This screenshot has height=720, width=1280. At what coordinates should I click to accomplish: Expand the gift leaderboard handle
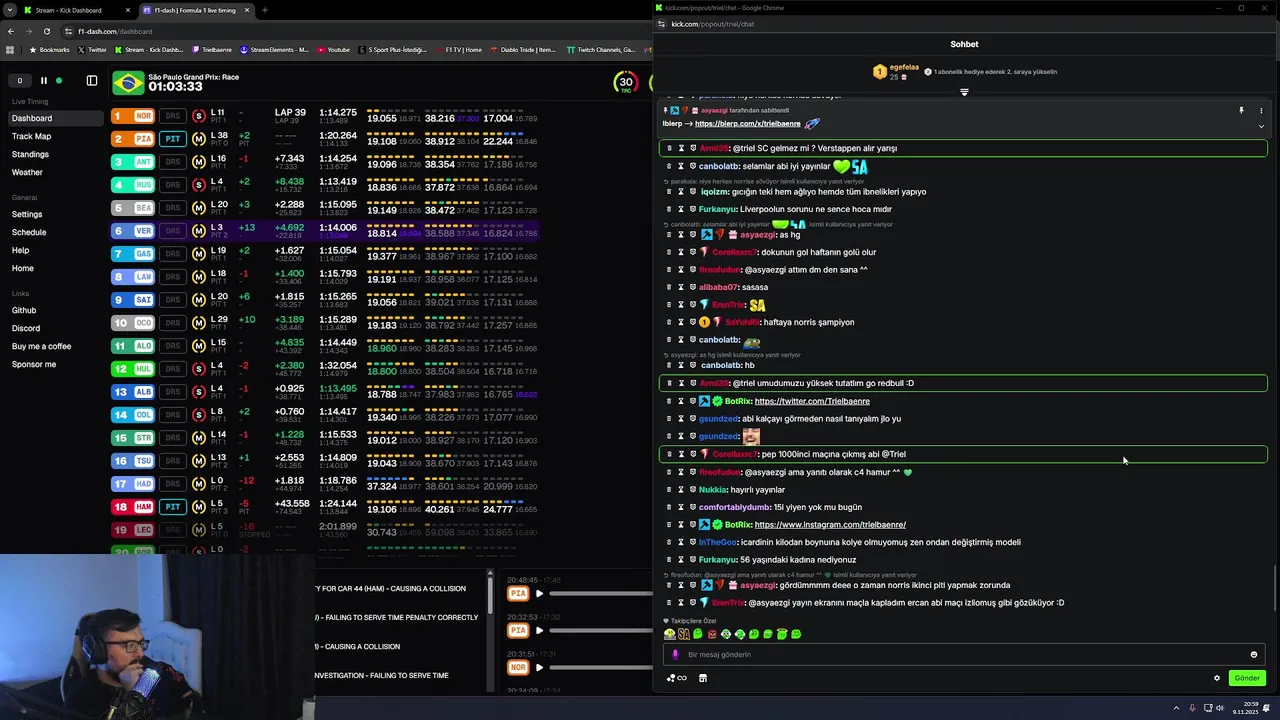(964, 92)
